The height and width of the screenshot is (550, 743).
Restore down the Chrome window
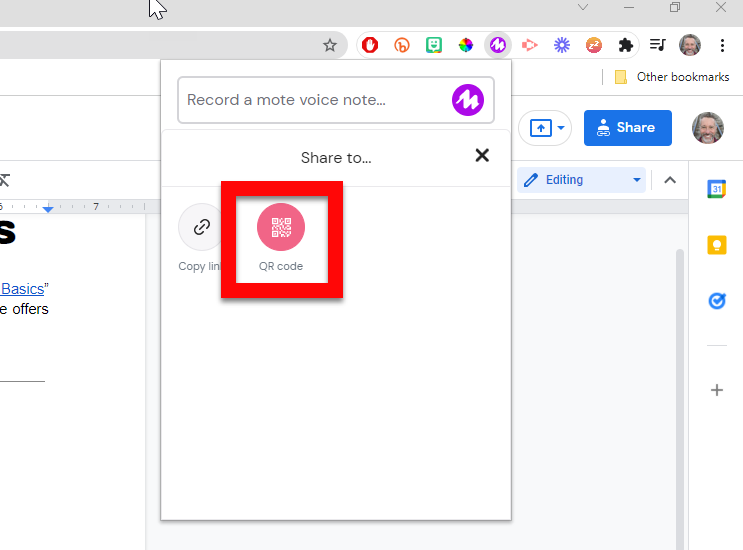coord(675,7)
